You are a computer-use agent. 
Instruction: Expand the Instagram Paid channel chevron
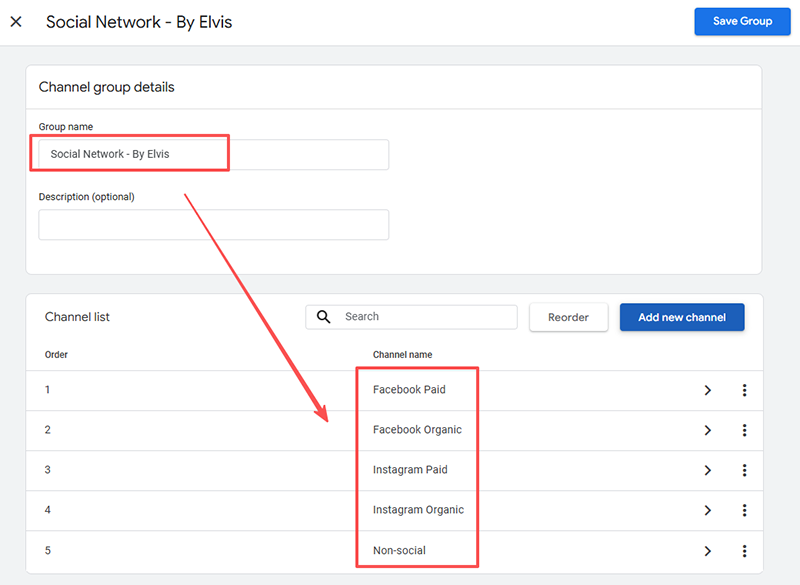(x=707, y=470)
